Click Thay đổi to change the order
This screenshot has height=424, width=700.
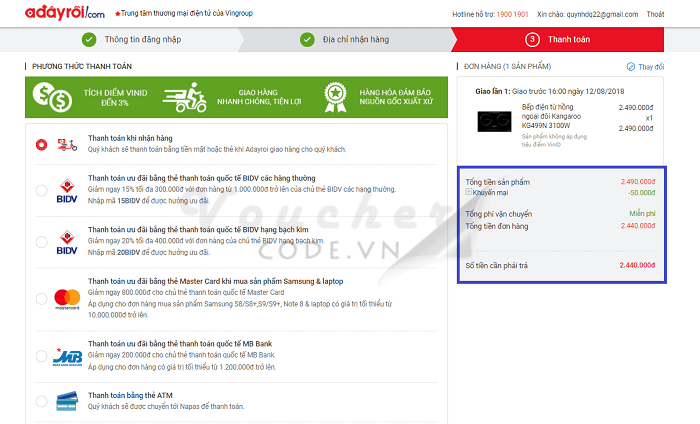[651, 67]
